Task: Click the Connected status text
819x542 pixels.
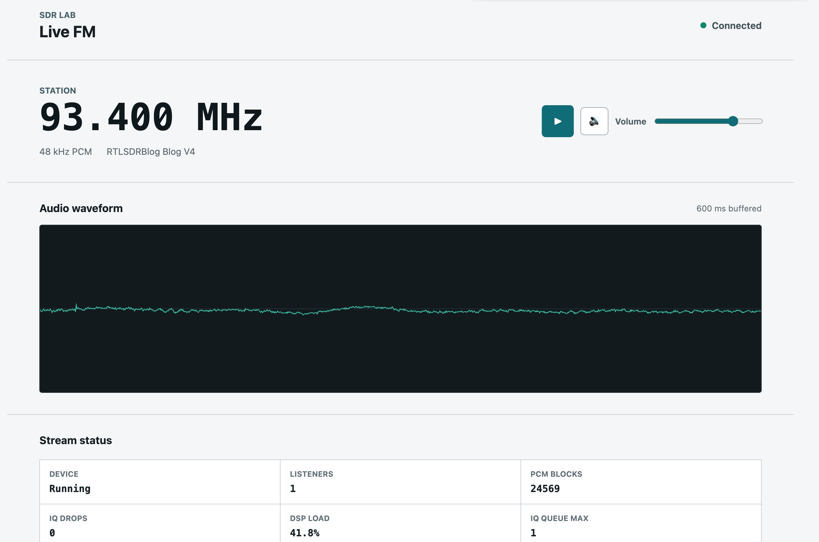Action: coord(736,26)
